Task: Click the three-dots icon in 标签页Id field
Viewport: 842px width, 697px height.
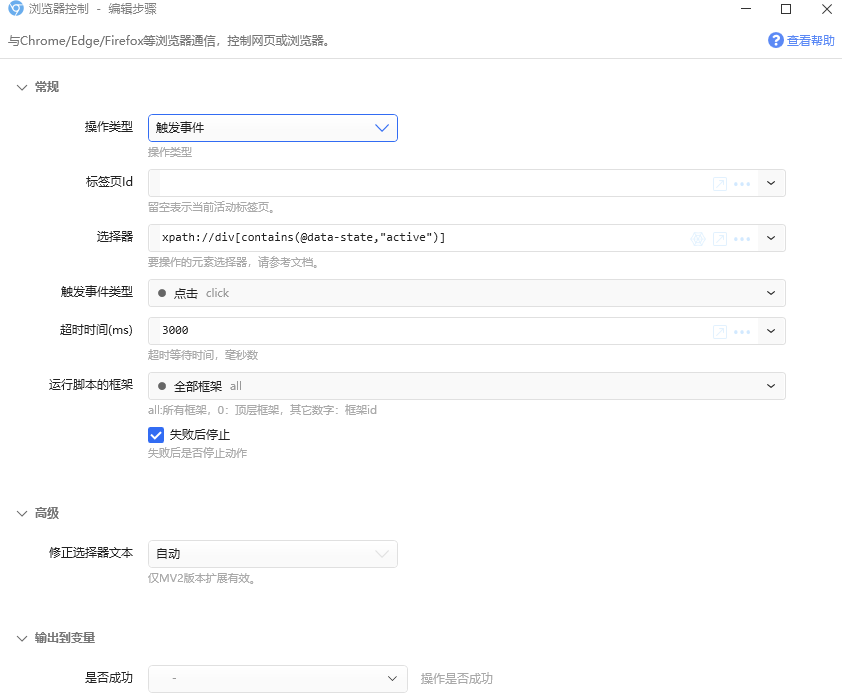Action: coord(742,184)
